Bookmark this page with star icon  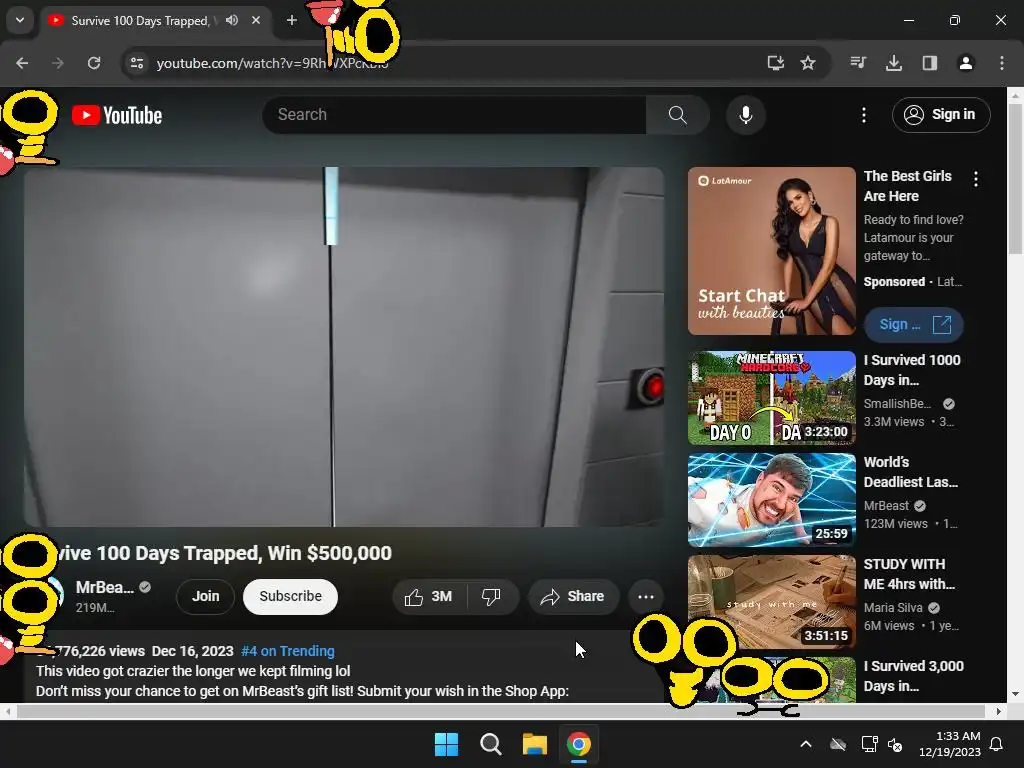808,63
